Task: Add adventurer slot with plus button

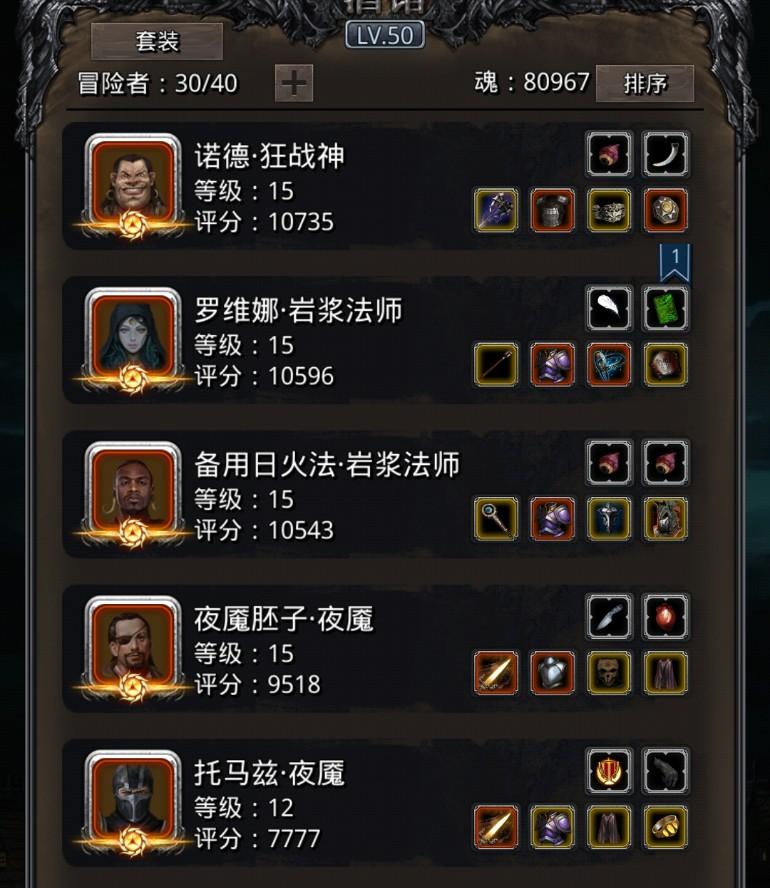Action: coord(294,83)
